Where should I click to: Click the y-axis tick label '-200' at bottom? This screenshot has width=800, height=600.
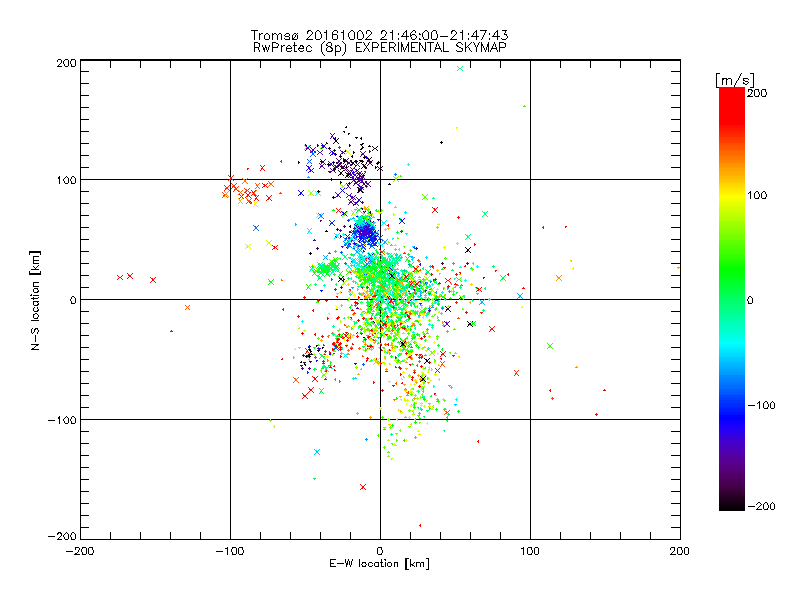tap(62, 537)
